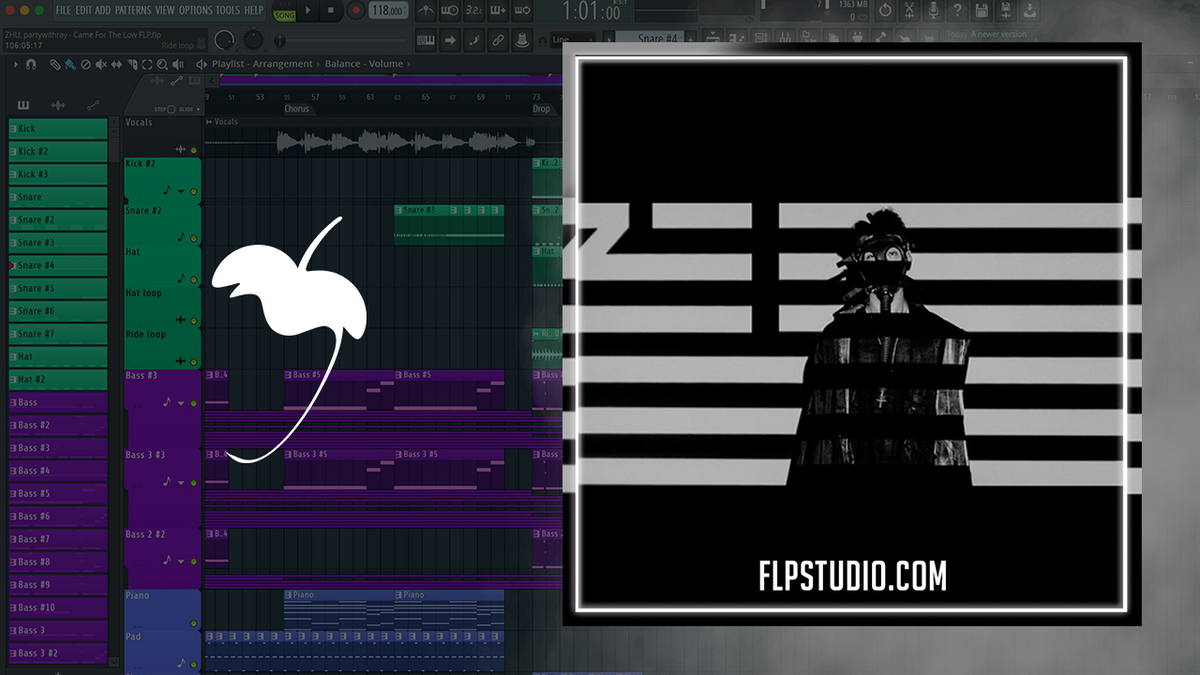This screenshot has width=1200, height=675.
Task: Open the OPTIONS menu
Action: point(196,9)
